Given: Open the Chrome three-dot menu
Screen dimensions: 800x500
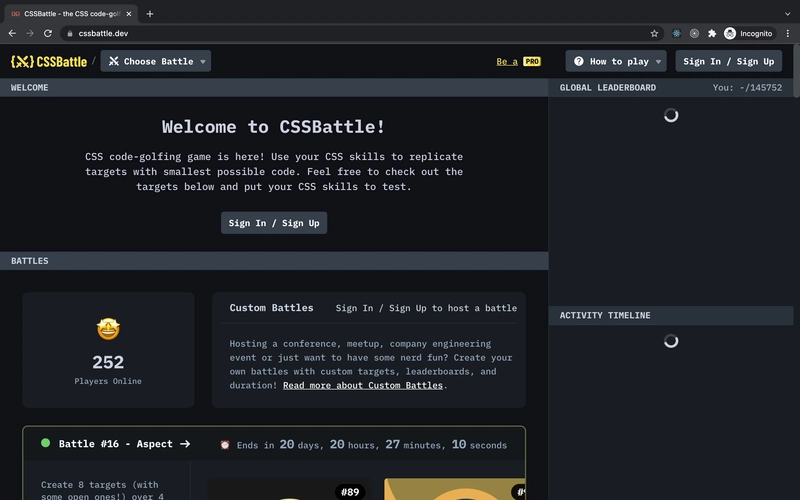Looking at the screenshot, I should pos(788,33).
